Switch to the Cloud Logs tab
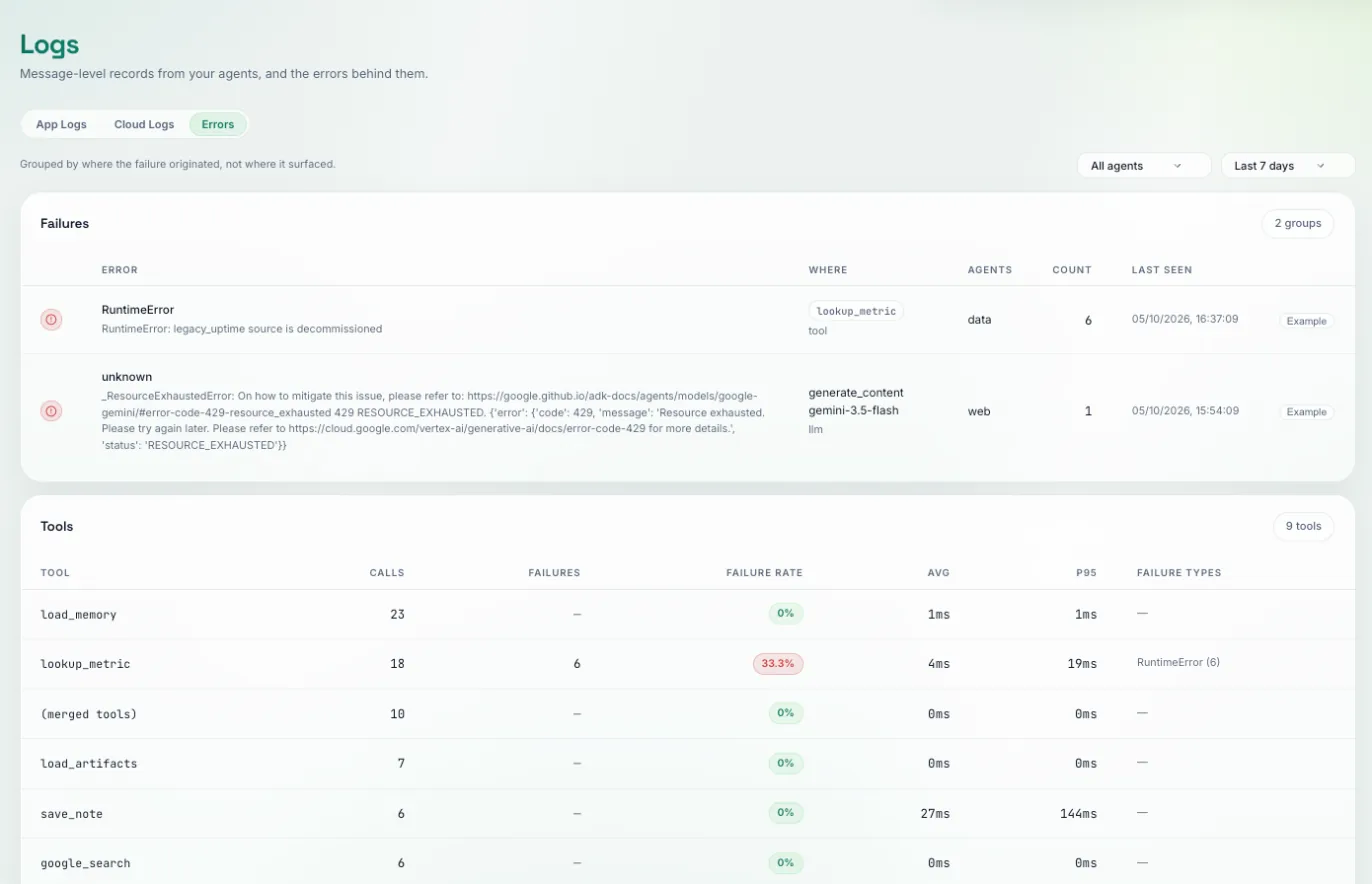The image size is (1372, 884). pos(144,125)
